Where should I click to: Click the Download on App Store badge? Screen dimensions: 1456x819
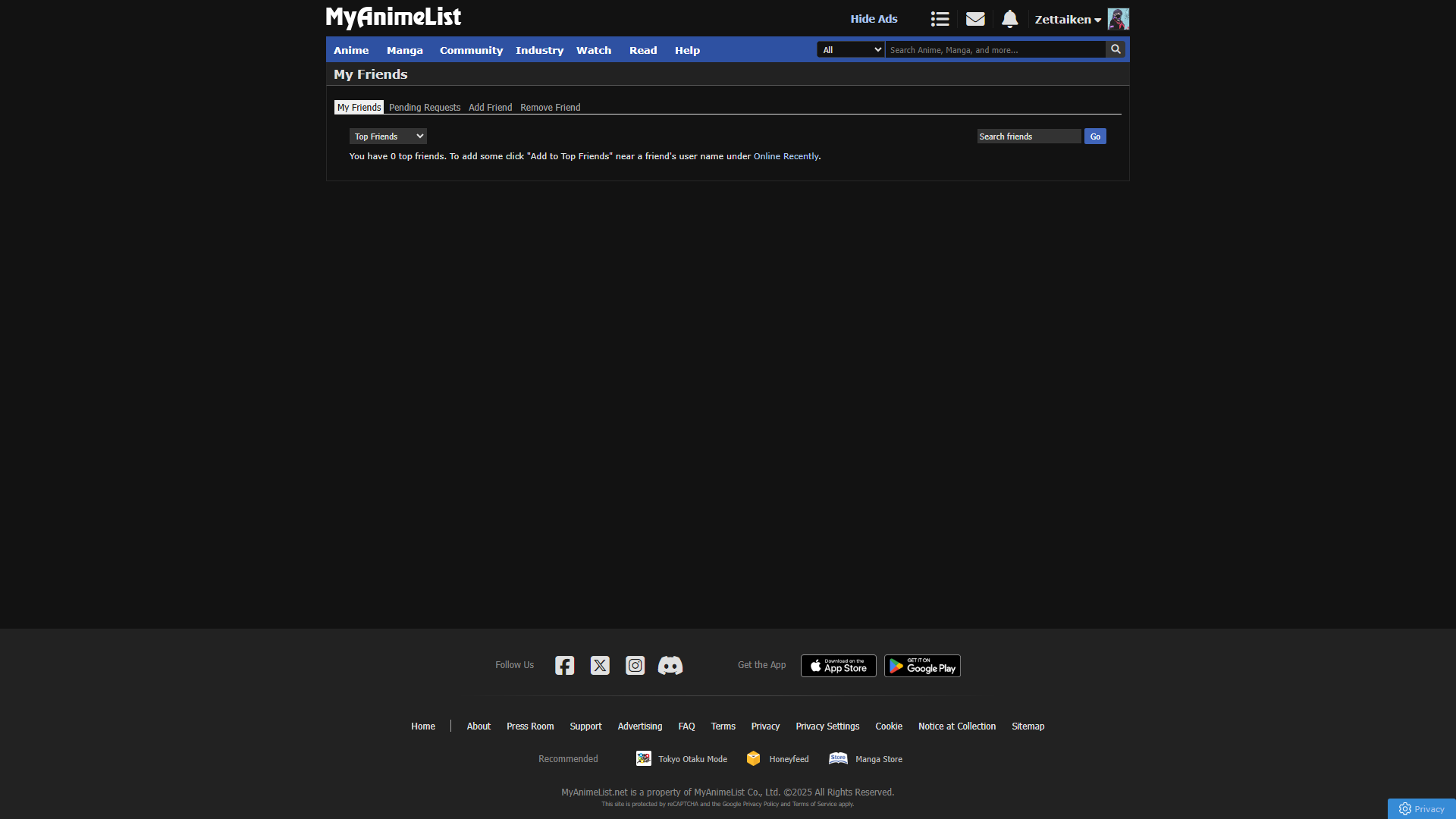(x=838, y=666)
